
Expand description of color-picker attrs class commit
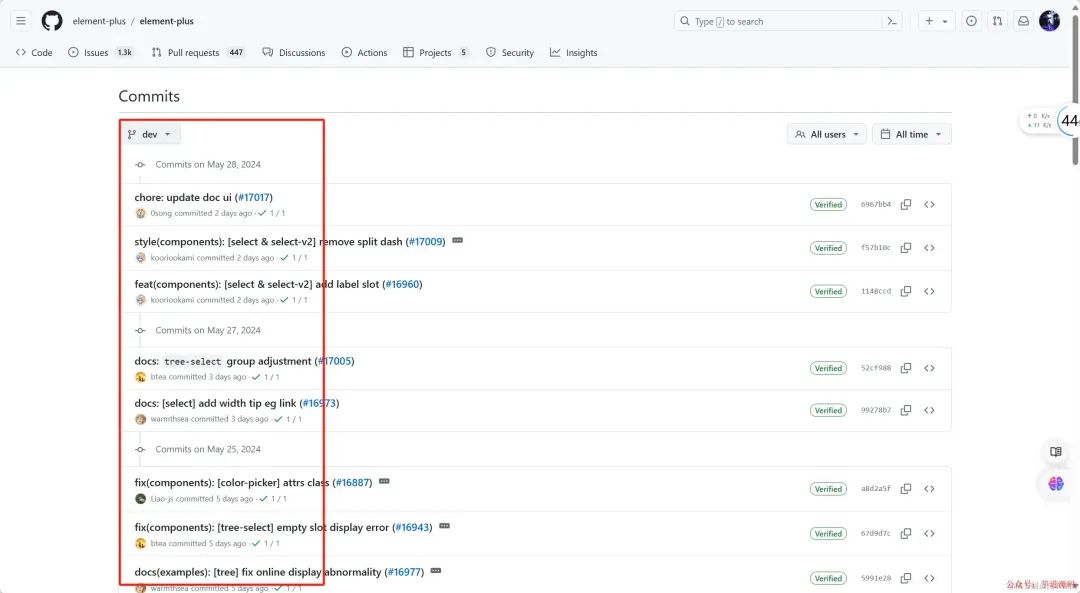[384, 481]
